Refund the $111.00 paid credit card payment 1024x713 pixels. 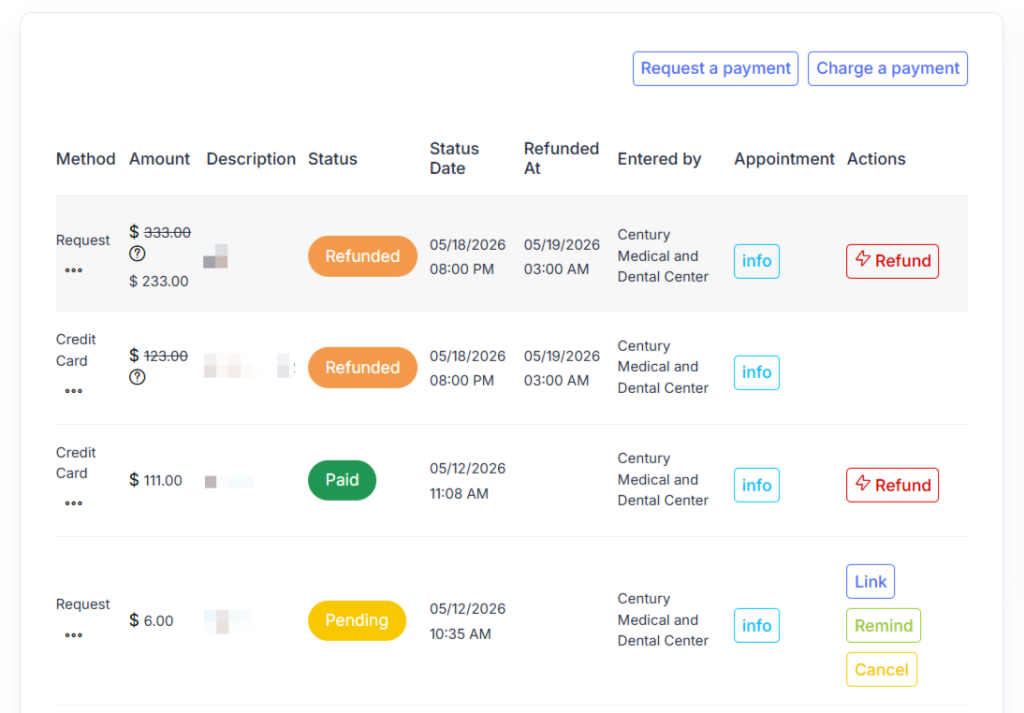click(892, 485)
